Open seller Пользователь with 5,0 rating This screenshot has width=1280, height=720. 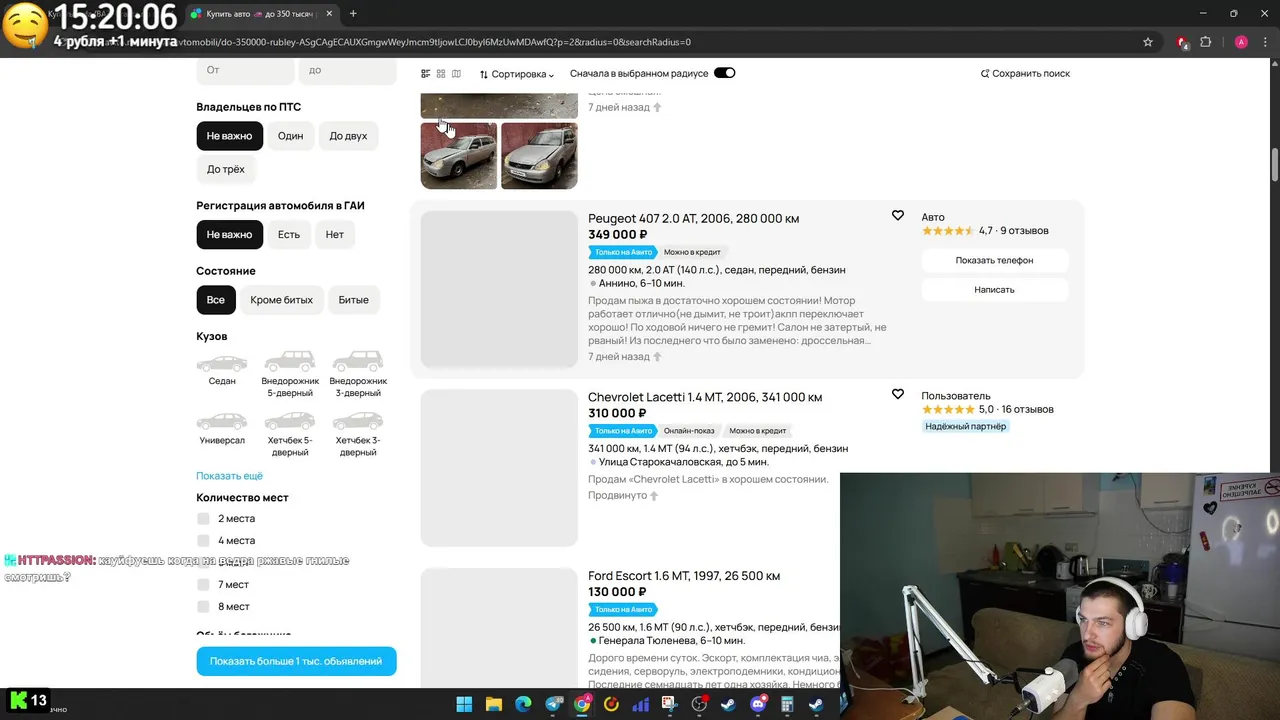click(x=956, y=396)
